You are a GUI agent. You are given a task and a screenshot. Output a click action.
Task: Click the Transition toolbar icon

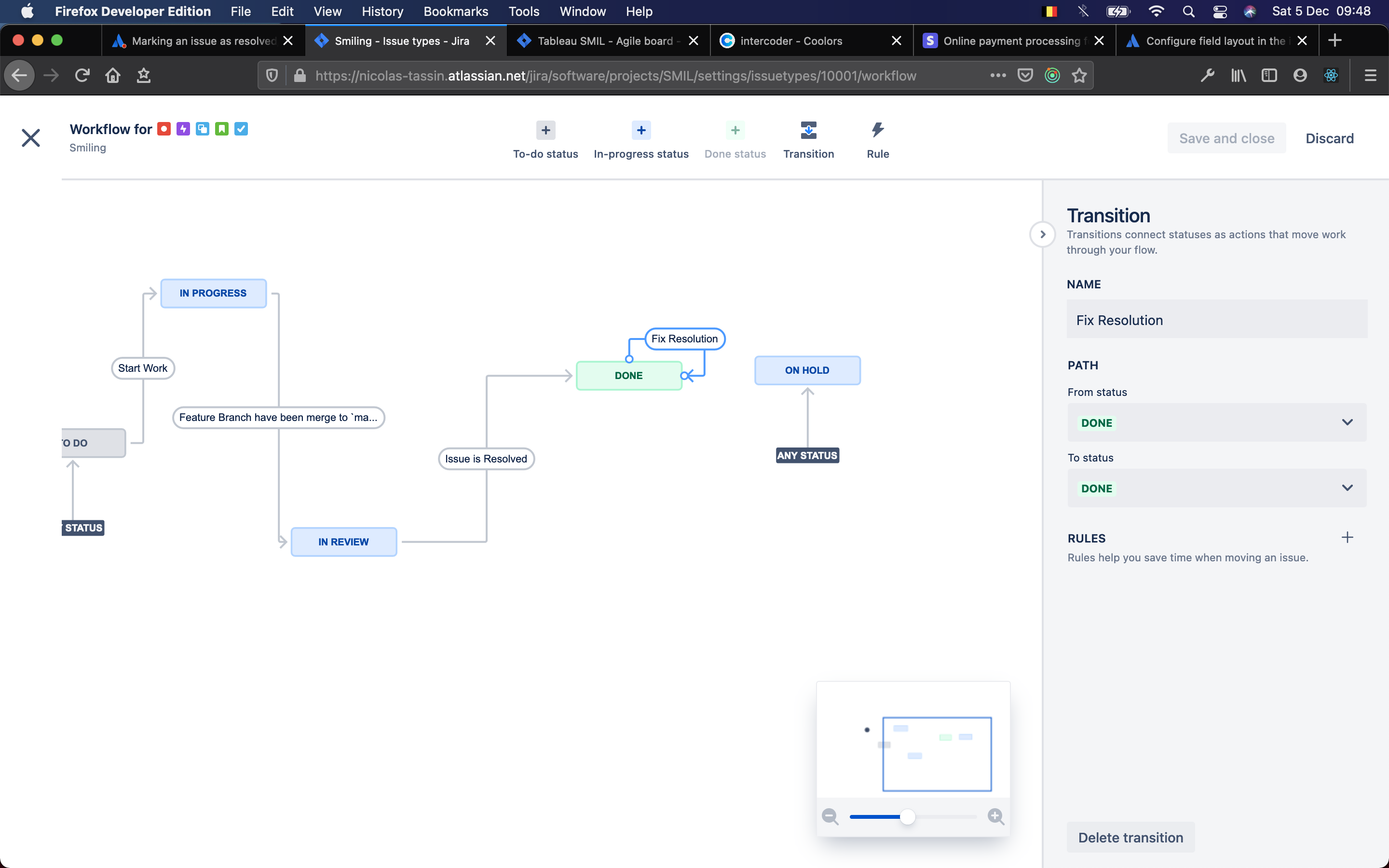click(808, 131)
